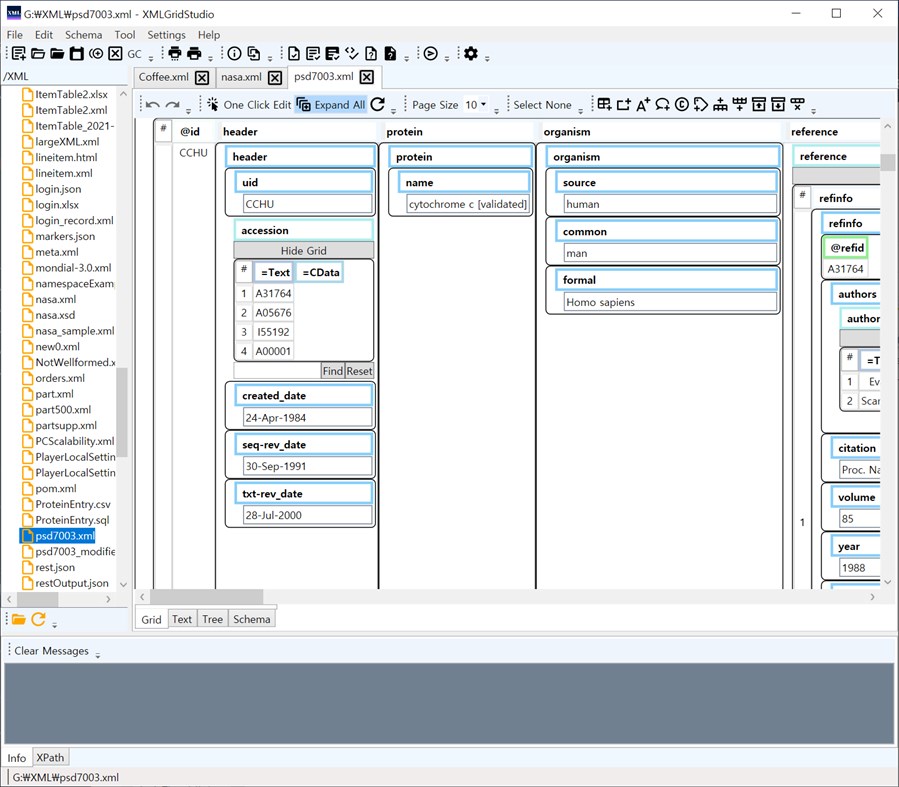899x787 pixels.
Task: Toggle One Click Edit mode
Action: pyautogui.click(x=248, y=105)
